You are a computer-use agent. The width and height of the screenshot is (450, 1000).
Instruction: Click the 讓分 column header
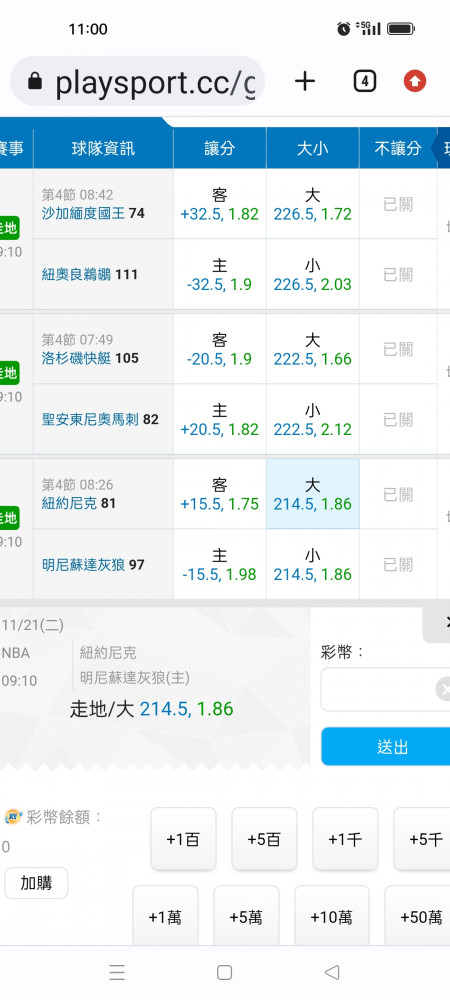[x=219, y=149]
